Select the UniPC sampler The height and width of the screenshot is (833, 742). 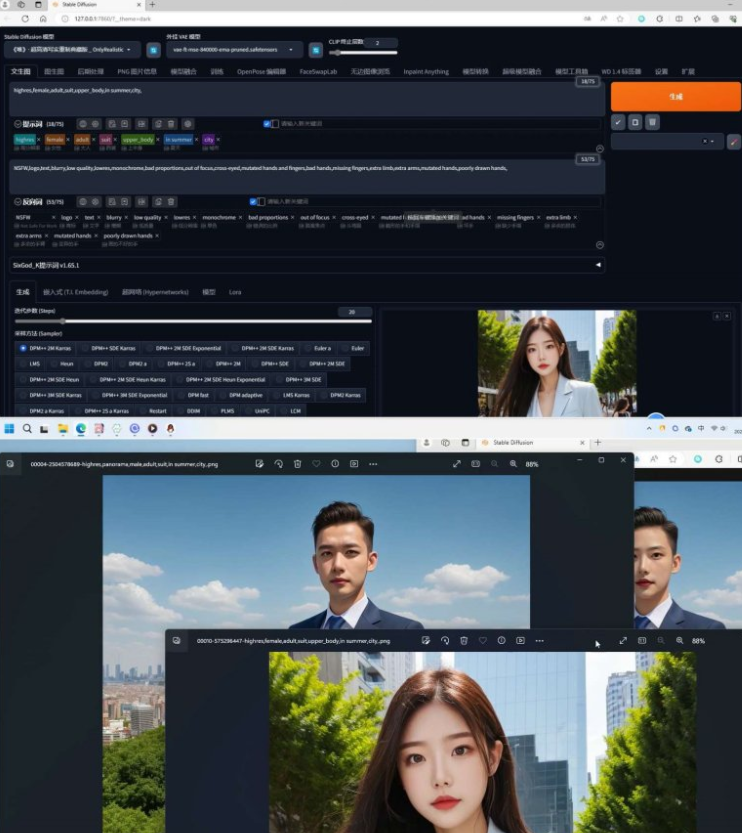point(257,411)
